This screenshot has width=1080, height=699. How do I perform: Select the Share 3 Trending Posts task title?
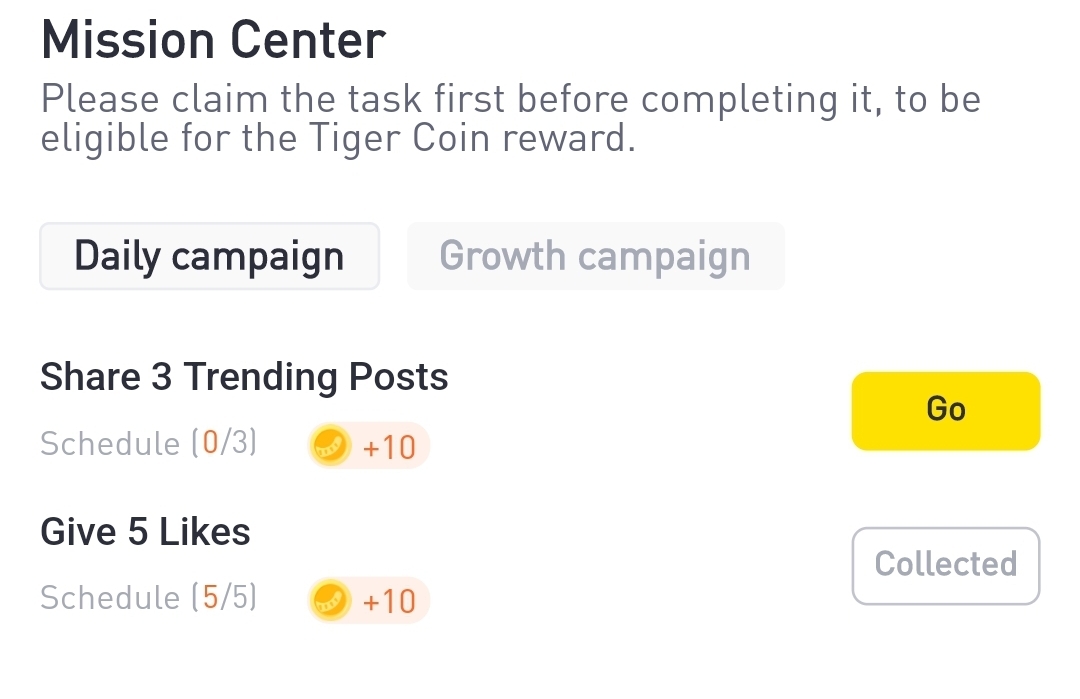click(244, 377)
